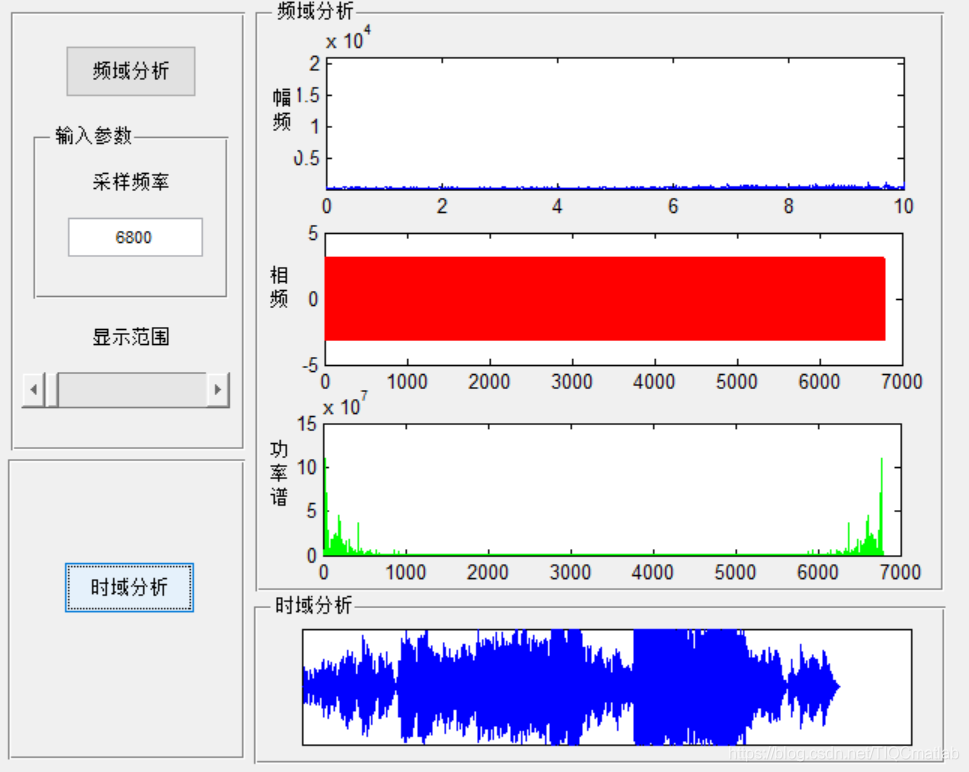
Task: Click the 频域分析 button
Action: [x=131, y=71]
